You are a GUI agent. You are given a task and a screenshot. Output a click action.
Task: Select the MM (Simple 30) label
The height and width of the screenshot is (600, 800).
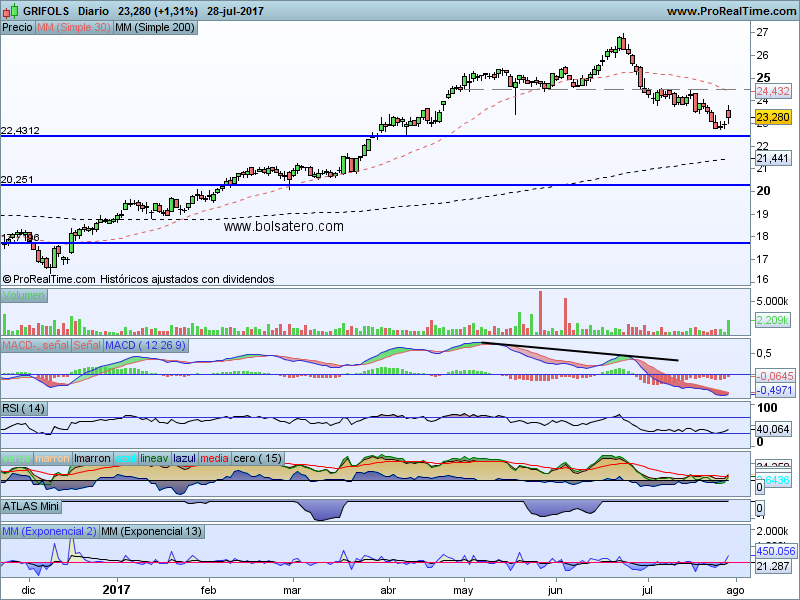click(x=73, y=28)
